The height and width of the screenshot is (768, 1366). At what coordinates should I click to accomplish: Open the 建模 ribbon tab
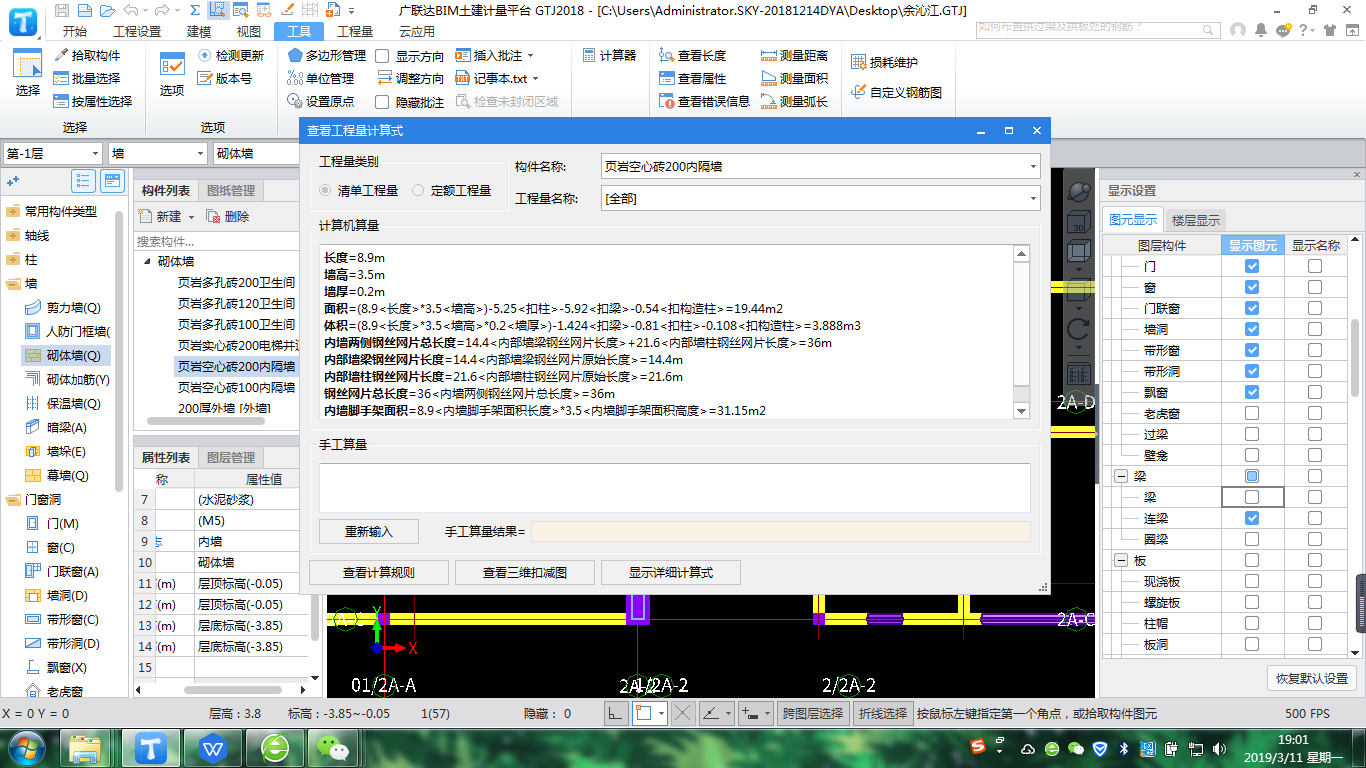199,32
